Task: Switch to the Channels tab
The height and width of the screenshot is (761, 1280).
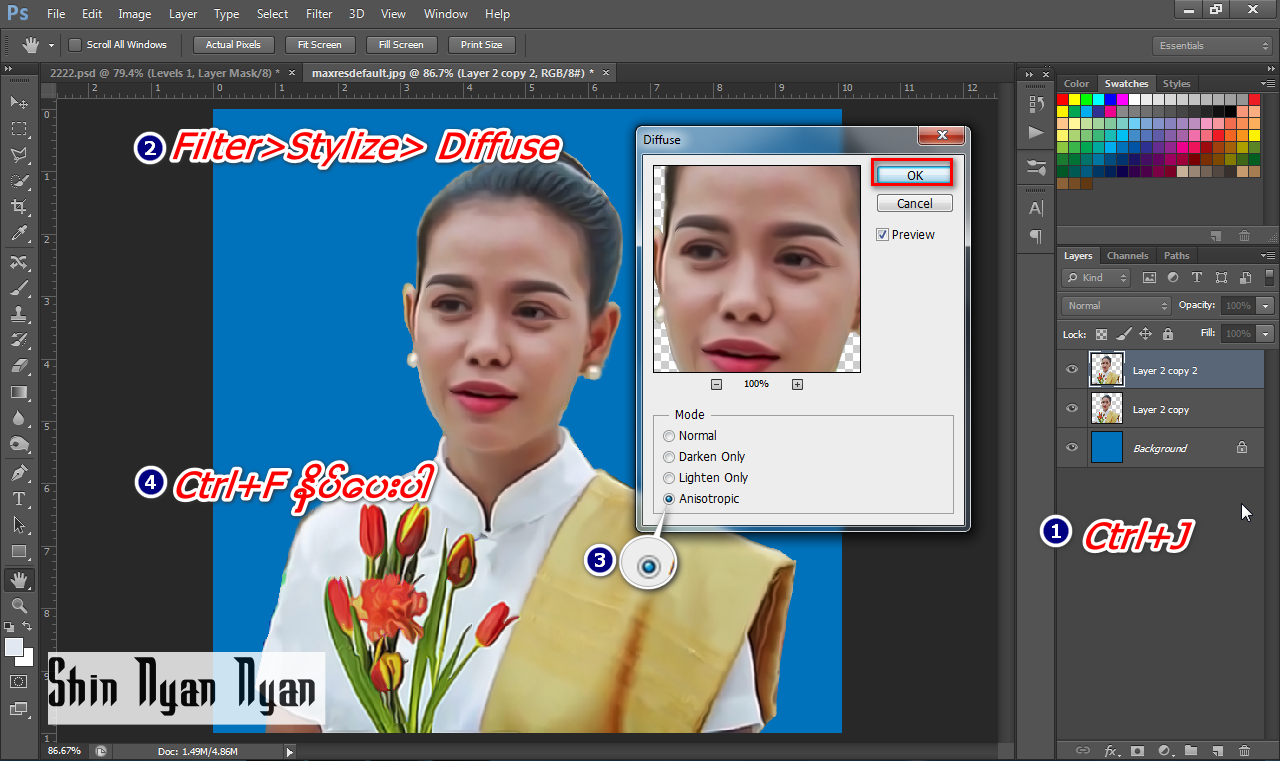Action: pyautogui.click(x=1127, y=256)
